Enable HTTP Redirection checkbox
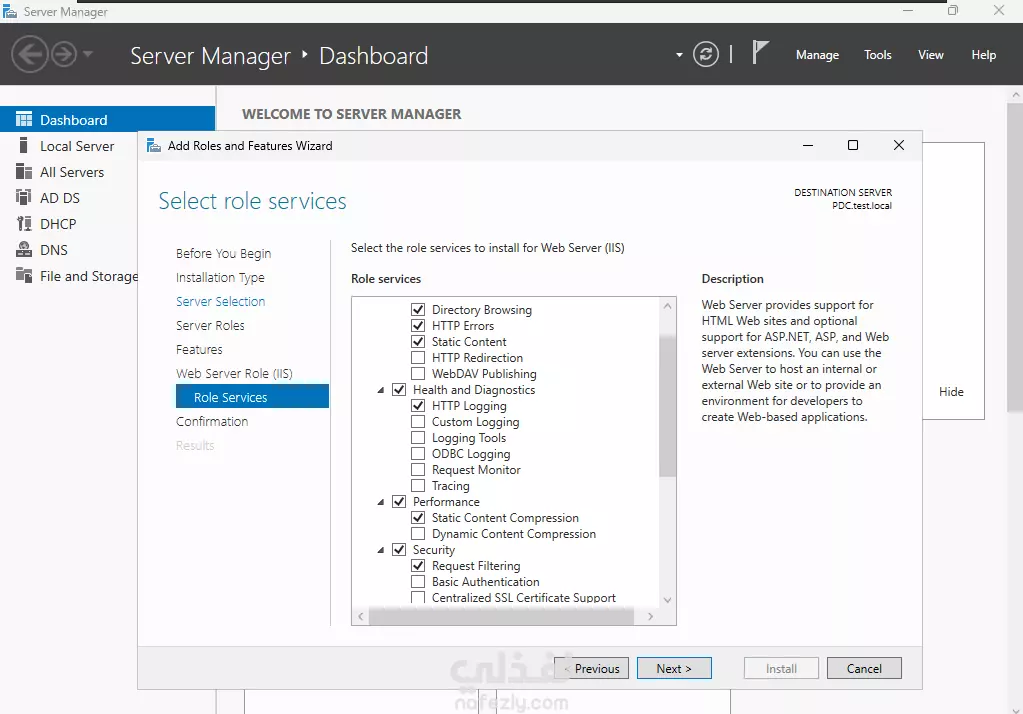Screen dimensions: 1023x714 (x=418, y=358)
